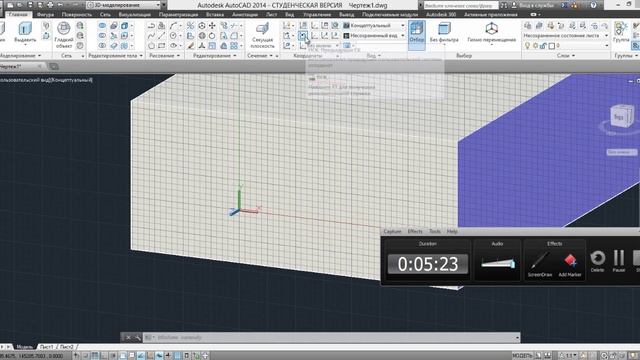Open the 1:1 annotation scale dropdown

pyautogui.click(x=568, y=356)
